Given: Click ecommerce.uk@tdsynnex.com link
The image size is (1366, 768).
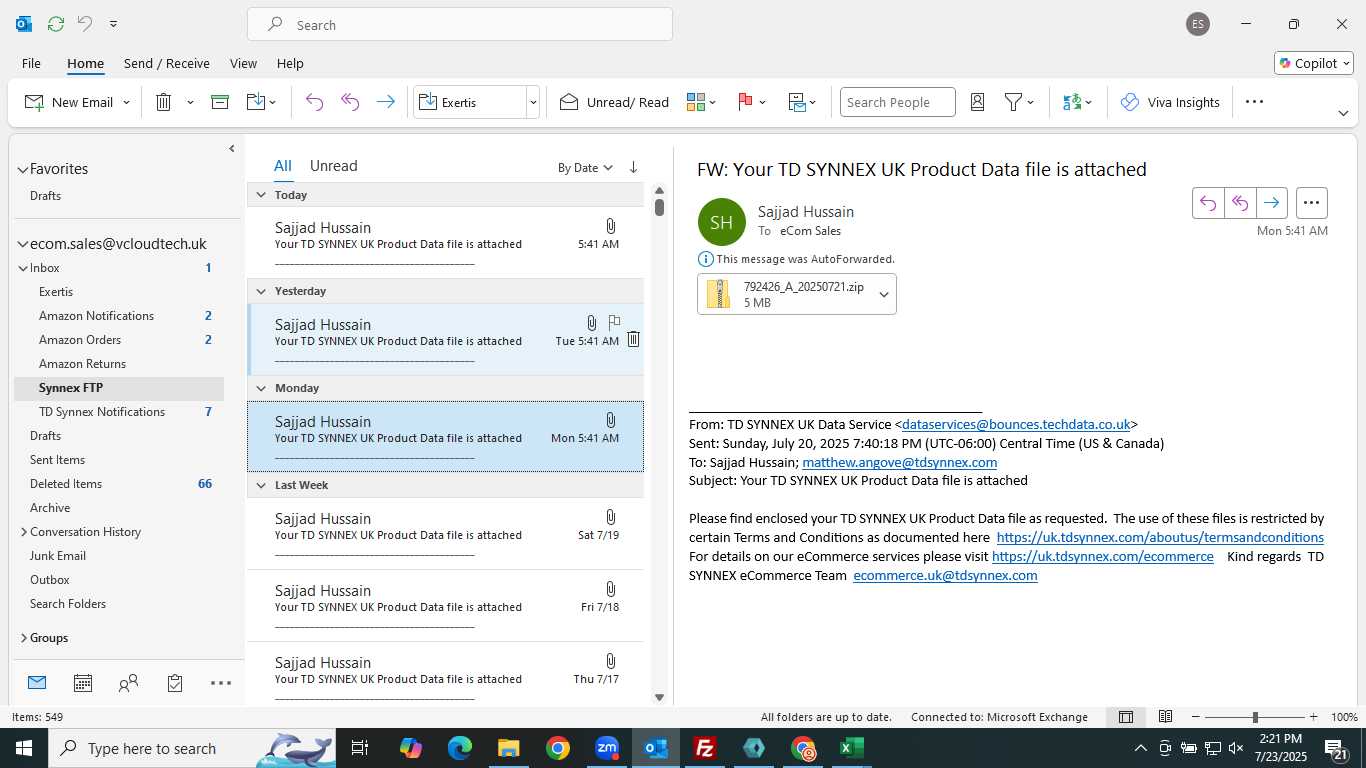Looking at the screenshot, I should 945,575.
